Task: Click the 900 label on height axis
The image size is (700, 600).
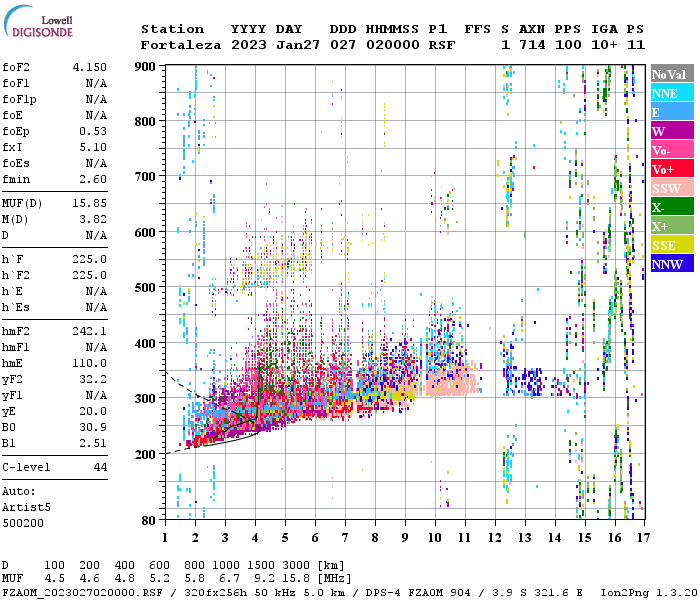Action: [147, 67]
